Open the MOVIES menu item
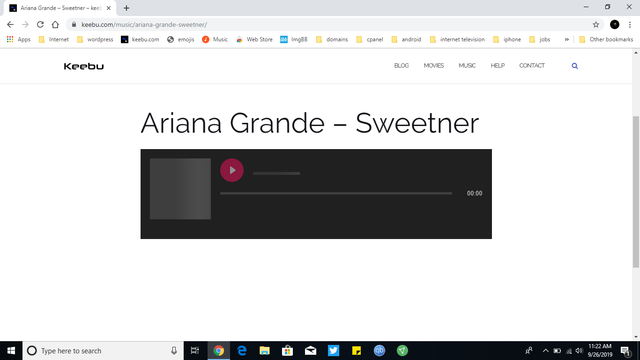Viewport: 640px width, 360px height. click(433, 66)
